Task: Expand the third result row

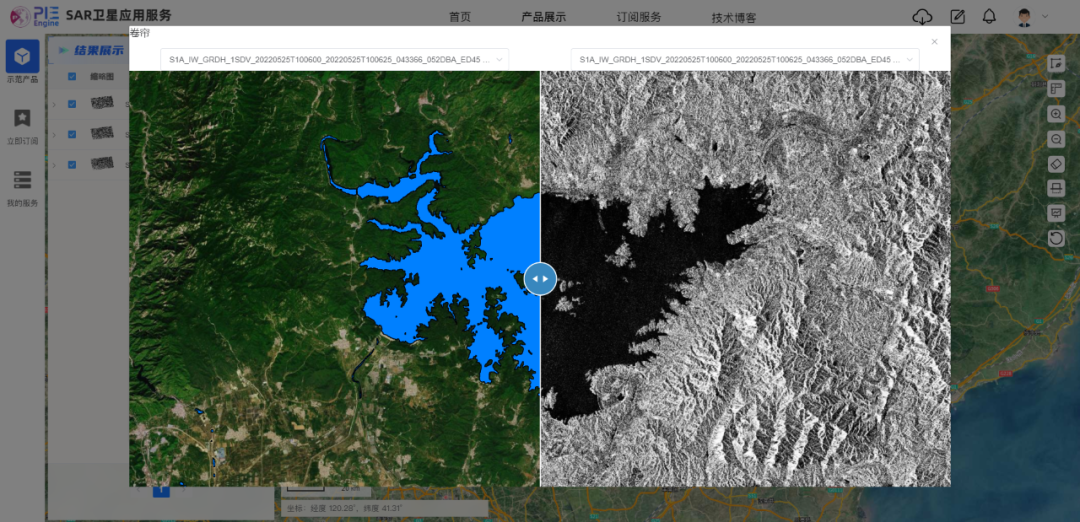Action: click(x=54, y=165)
